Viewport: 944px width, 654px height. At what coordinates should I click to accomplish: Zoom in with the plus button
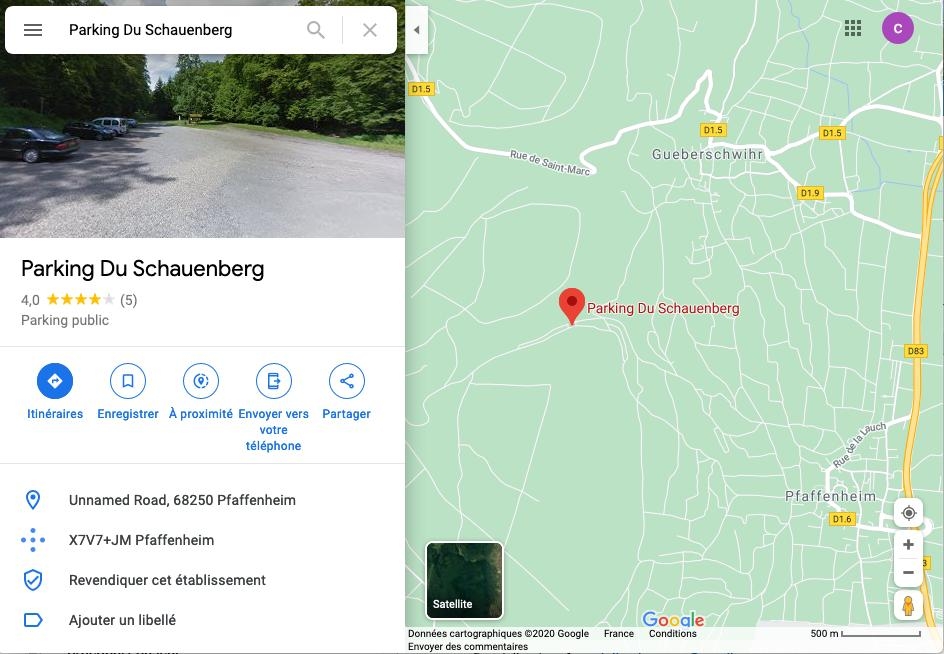tap(908, 544)
